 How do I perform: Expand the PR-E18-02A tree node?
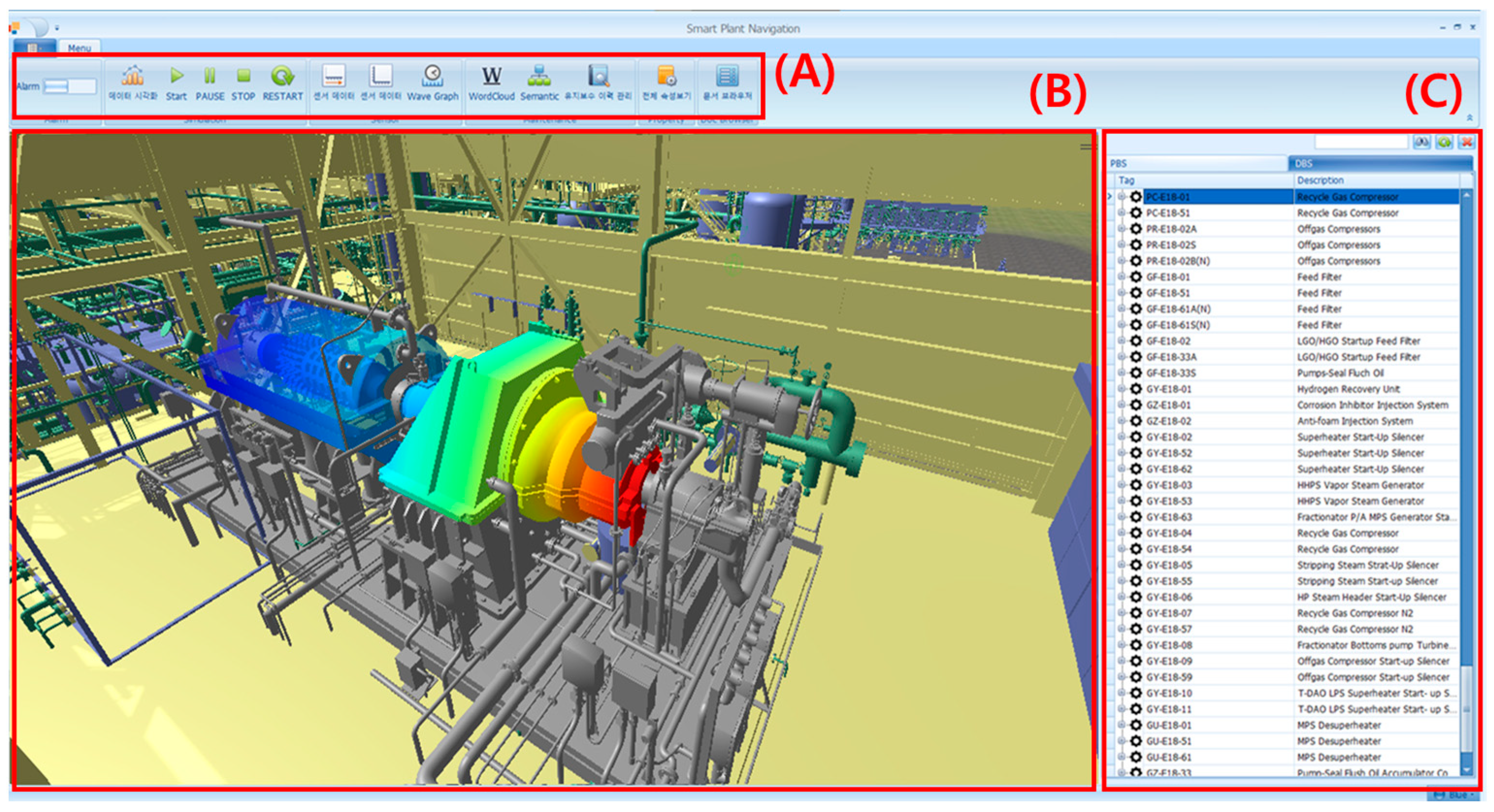tap(1121, 229)
